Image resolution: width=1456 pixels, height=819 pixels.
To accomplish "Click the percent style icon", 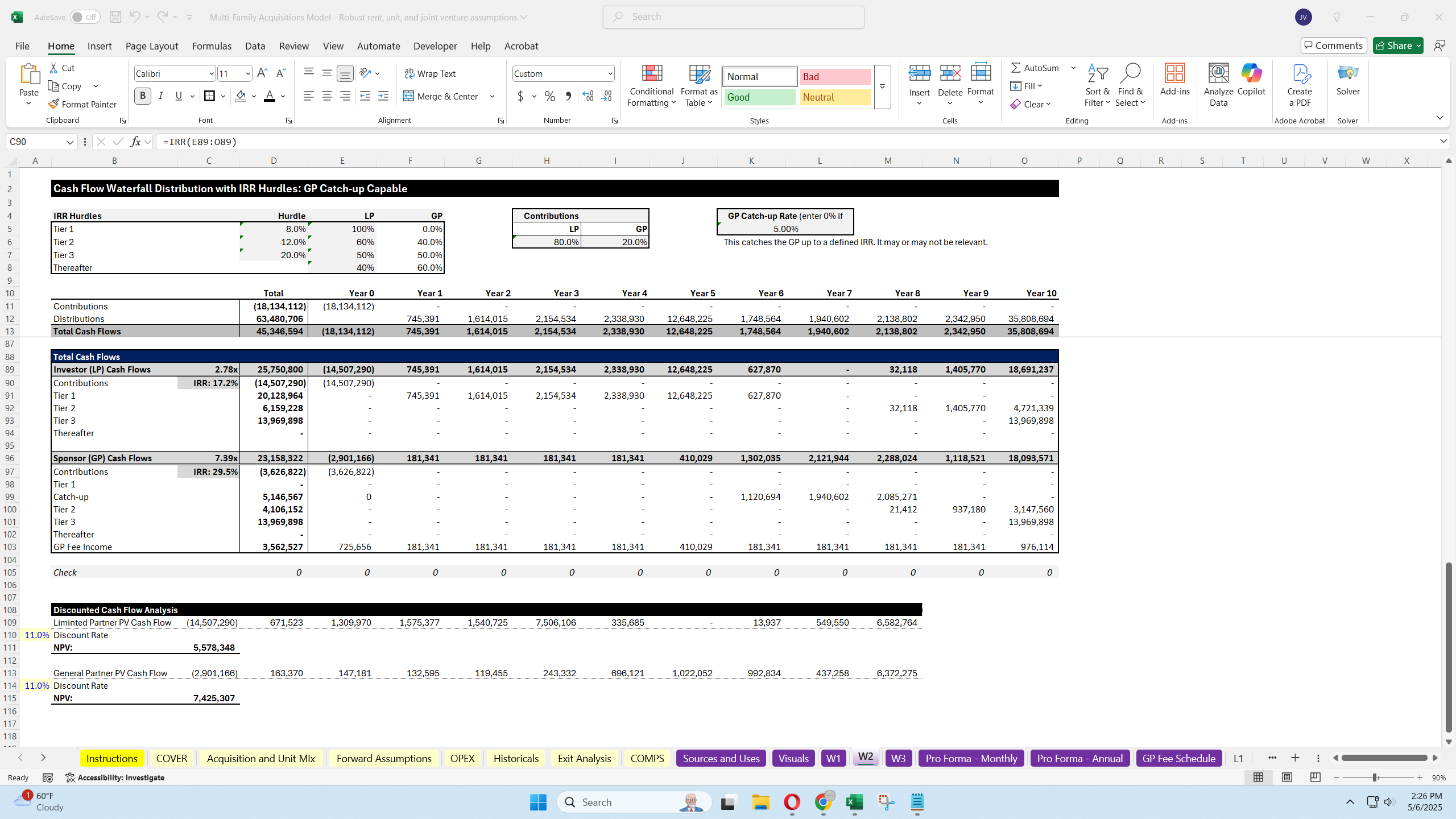I will tap(549, 96).
